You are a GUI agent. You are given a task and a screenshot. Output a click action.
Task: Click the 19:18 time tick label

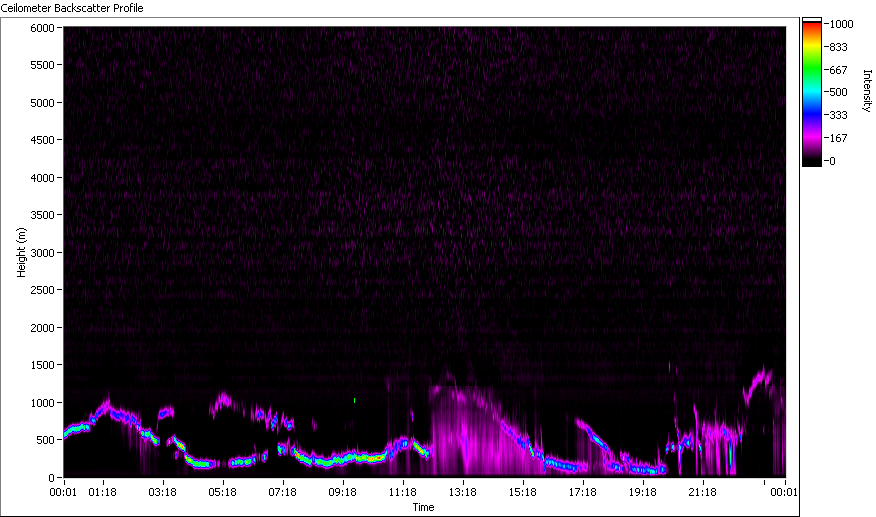642,492
